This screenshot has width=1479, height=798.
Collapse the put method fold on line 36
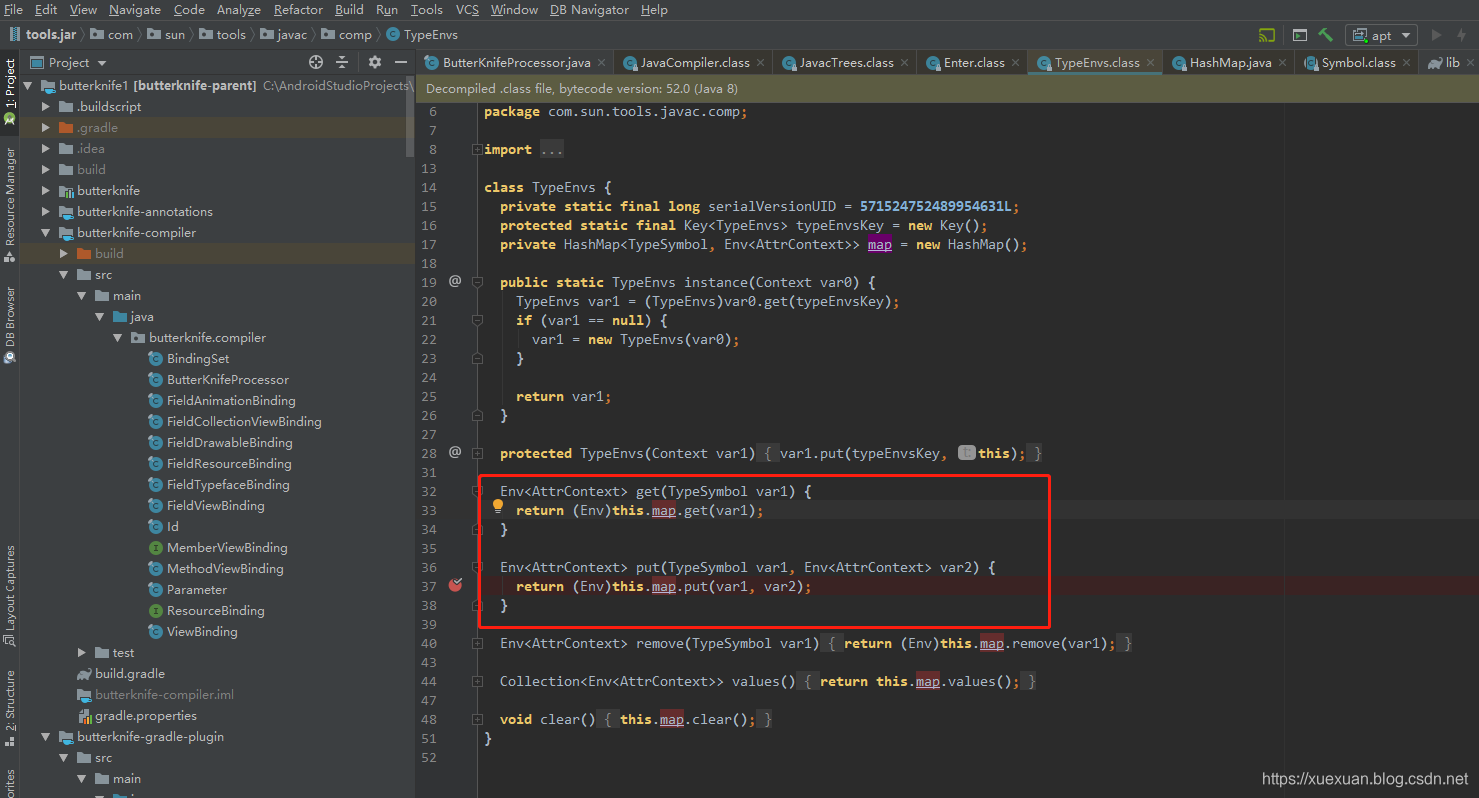click(x=477, y=568)
